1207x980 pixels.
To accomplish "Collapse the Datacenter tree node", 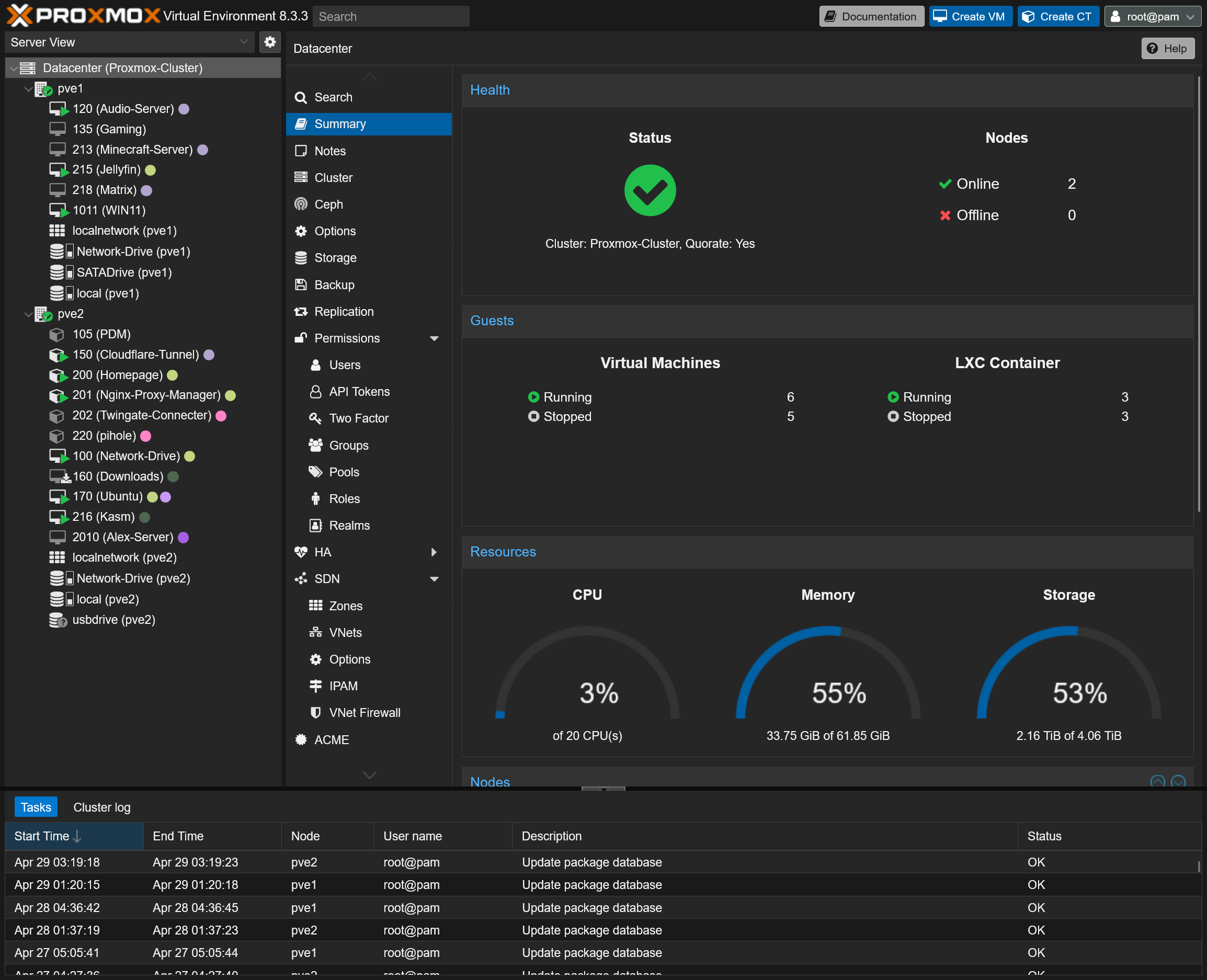I will [x=13, y=69].
